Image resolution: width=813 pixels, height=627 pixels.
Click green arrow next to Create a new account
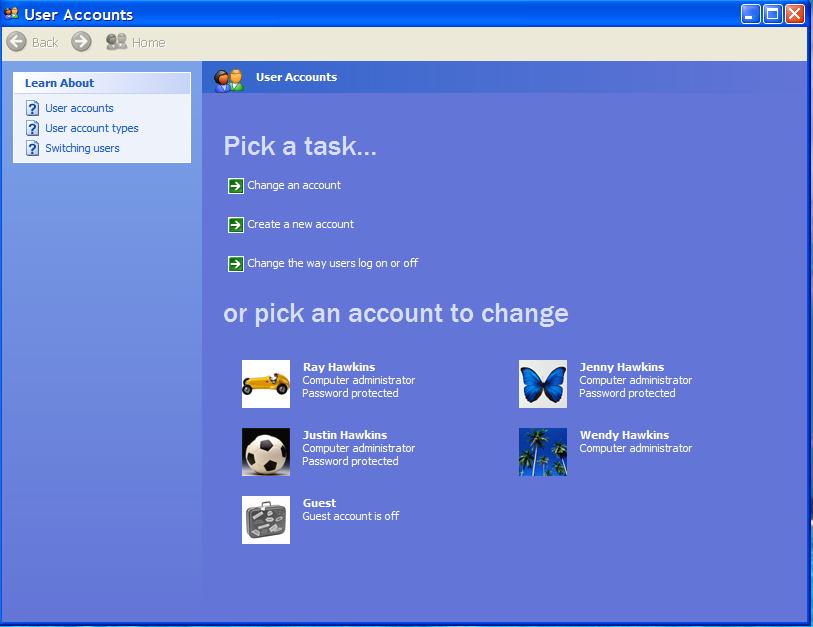(x=236, y=225)
